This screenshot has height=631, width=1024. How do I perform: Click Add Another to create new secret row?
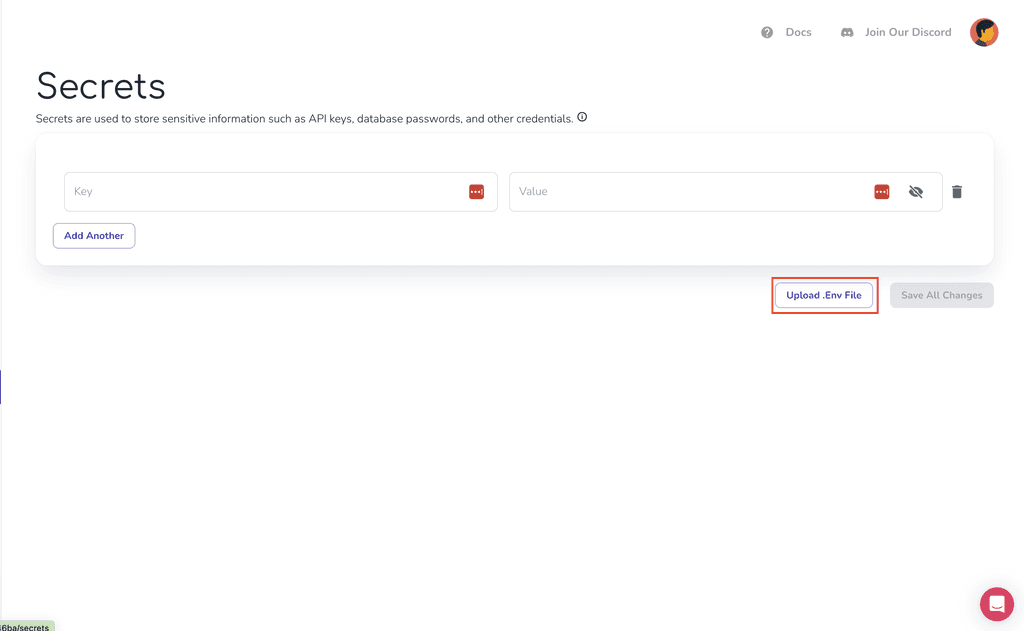pyautogui.click(x=93, y=235)
